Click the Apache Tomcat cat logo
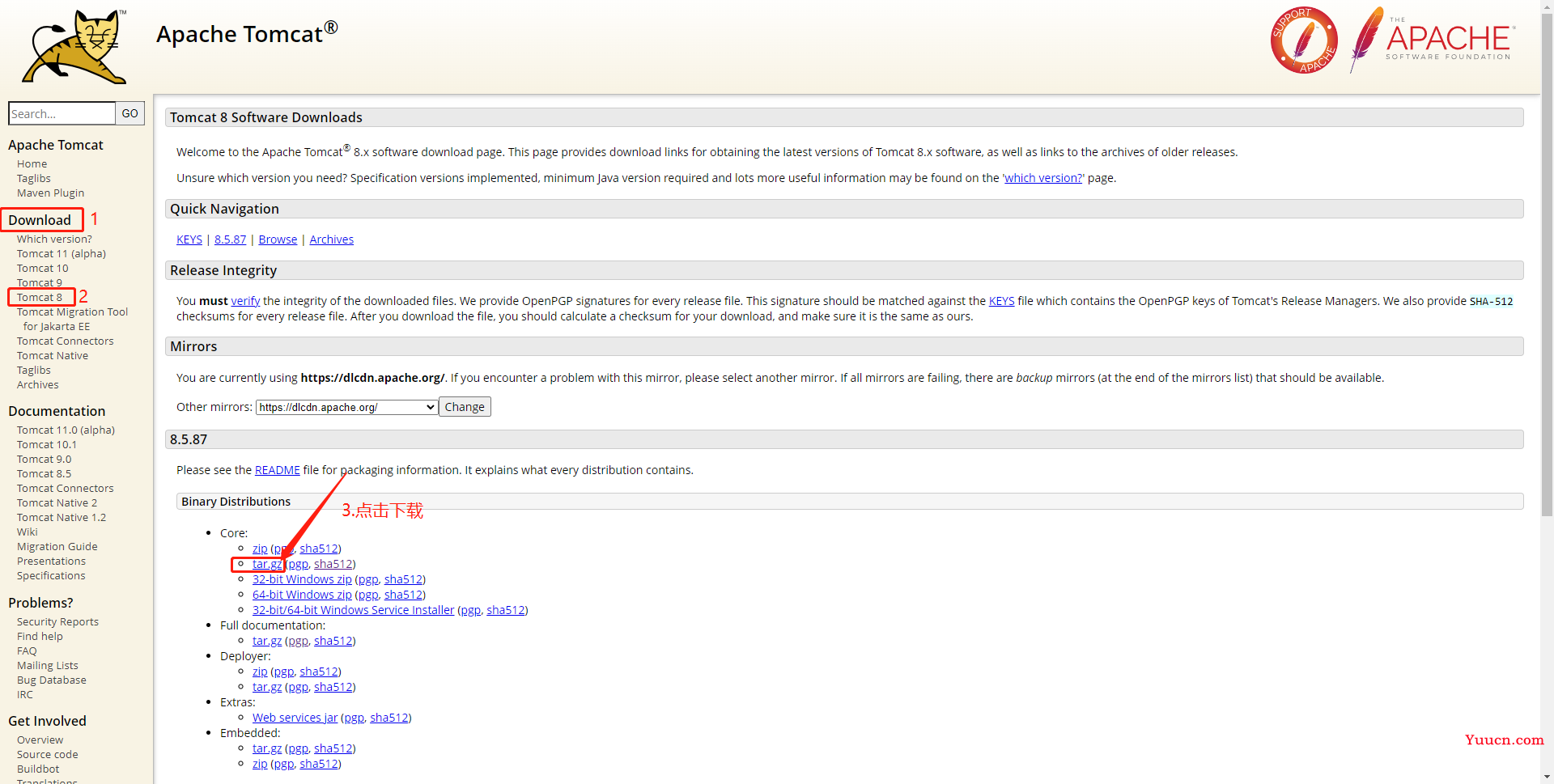This screenshot has height=784, width=1554. (x=75, y=47)
